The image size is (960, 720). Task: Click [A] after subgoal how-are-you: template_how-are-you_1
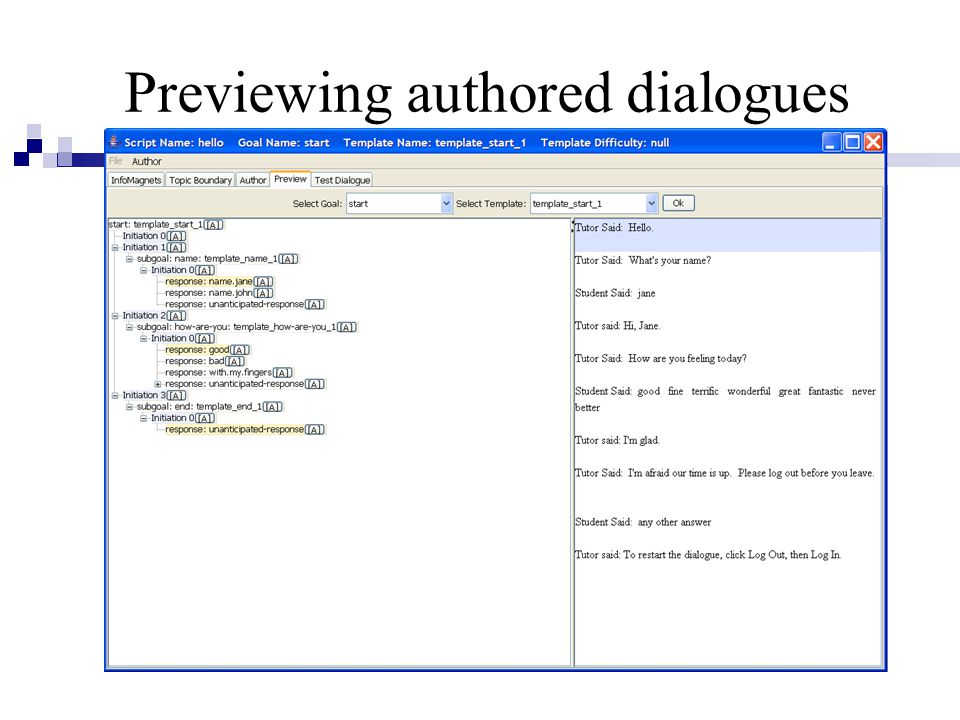pyautogui.click(x=347, y=327)
